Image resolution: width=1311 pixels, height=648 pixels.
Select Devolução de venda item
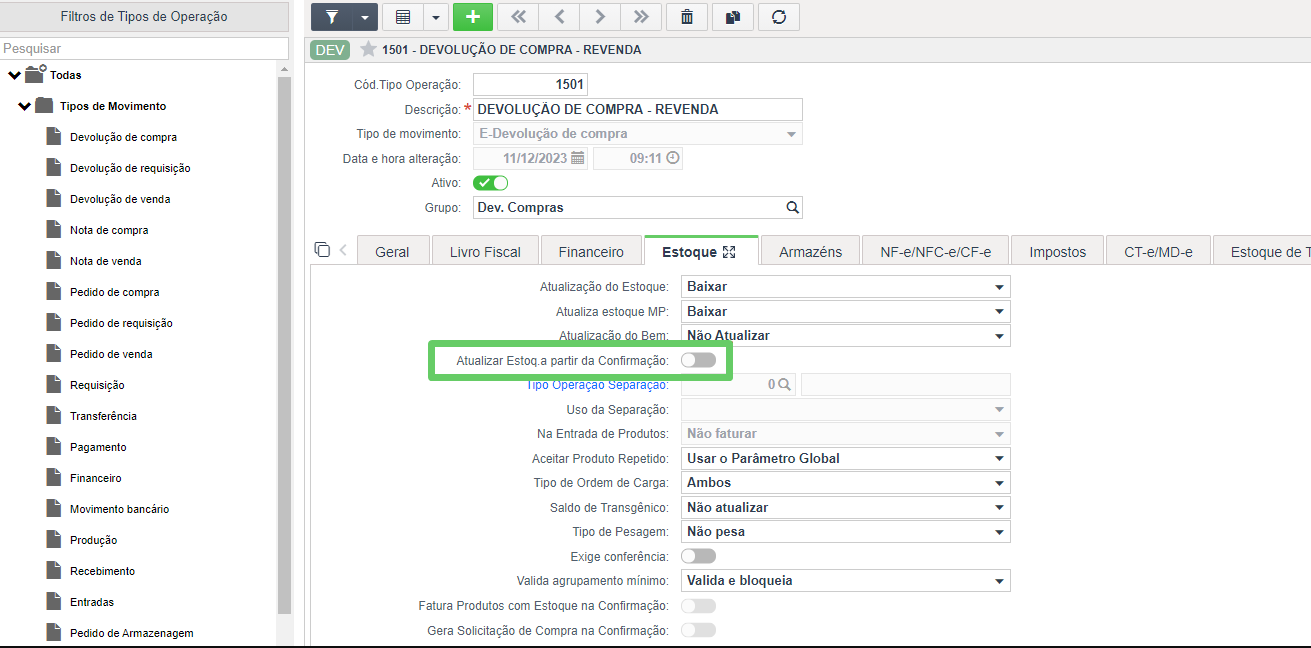click(120, 199)
